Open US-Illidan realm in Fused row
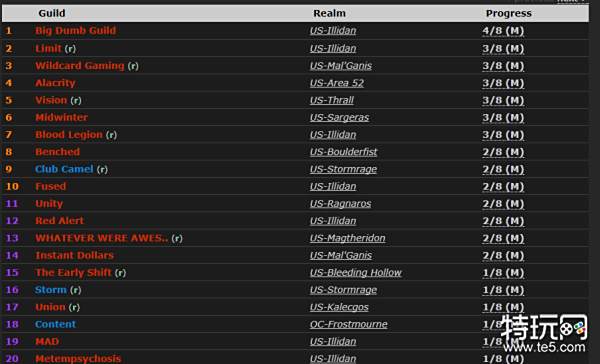This screenshot has width=600, height=364. pyautogui.click(x=333, y=186)
